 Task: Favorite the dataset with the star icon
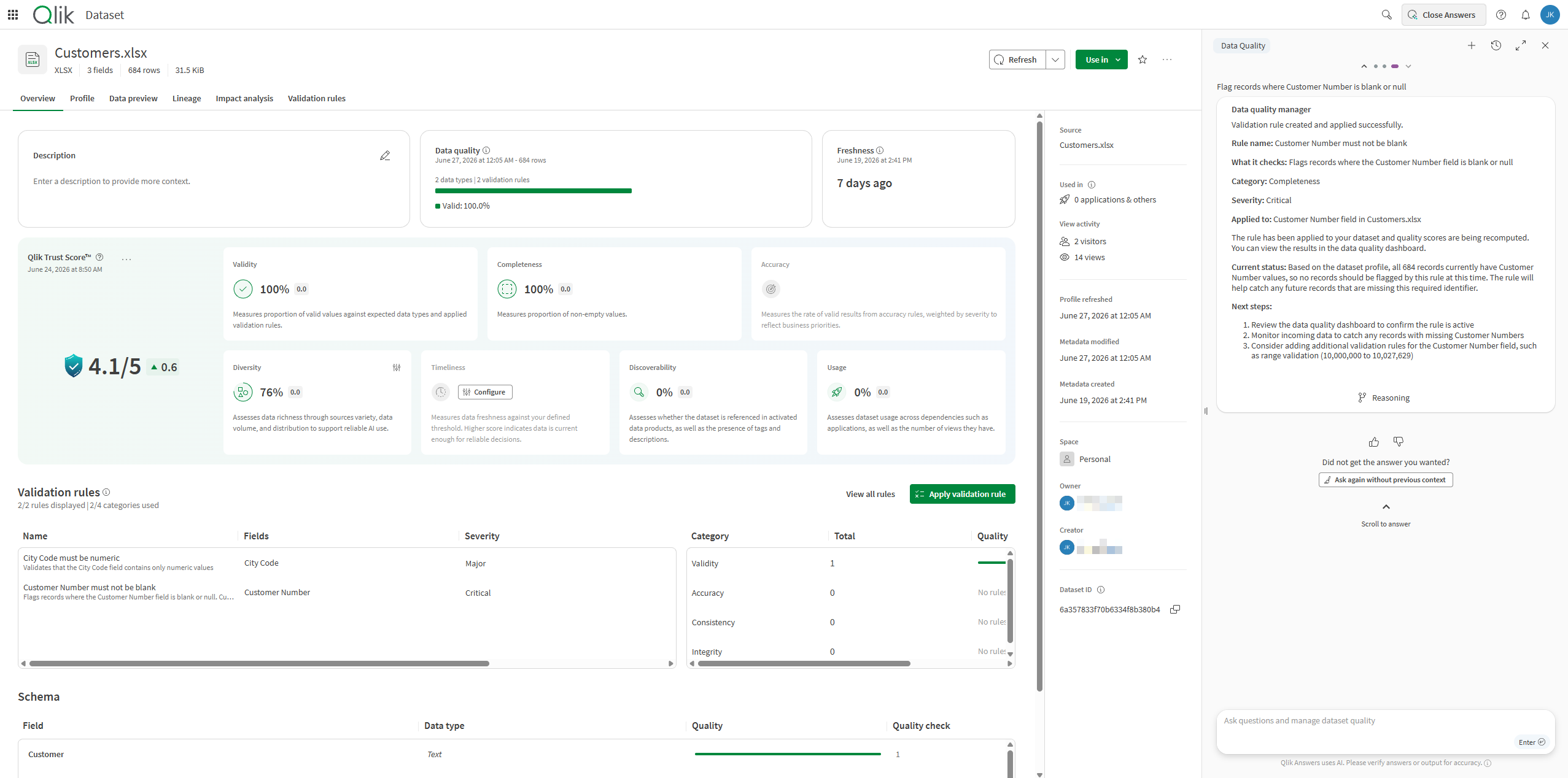[x=1143, y=60]
